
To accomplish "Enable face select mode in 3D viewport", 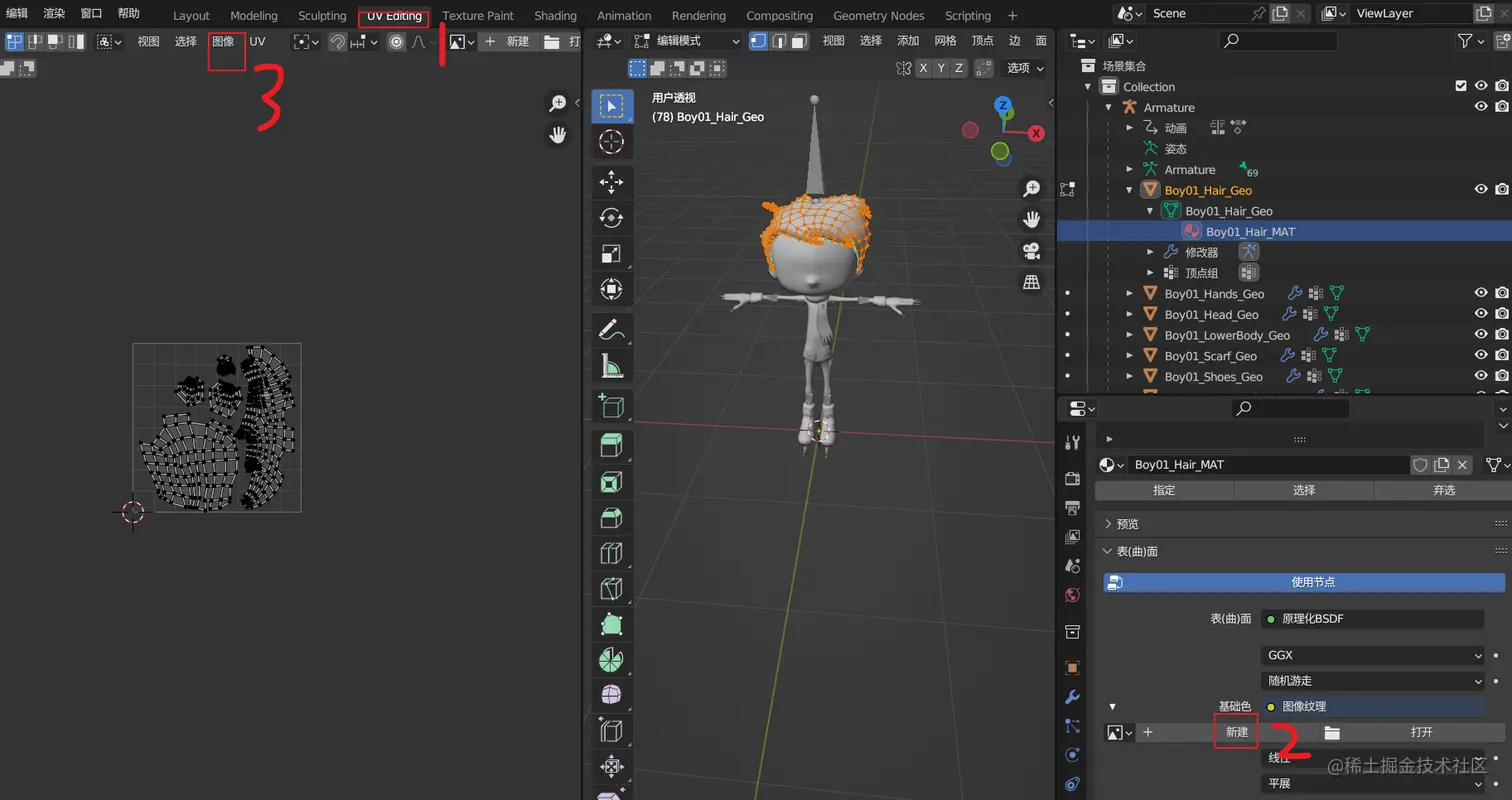I will tap(799, 41).
